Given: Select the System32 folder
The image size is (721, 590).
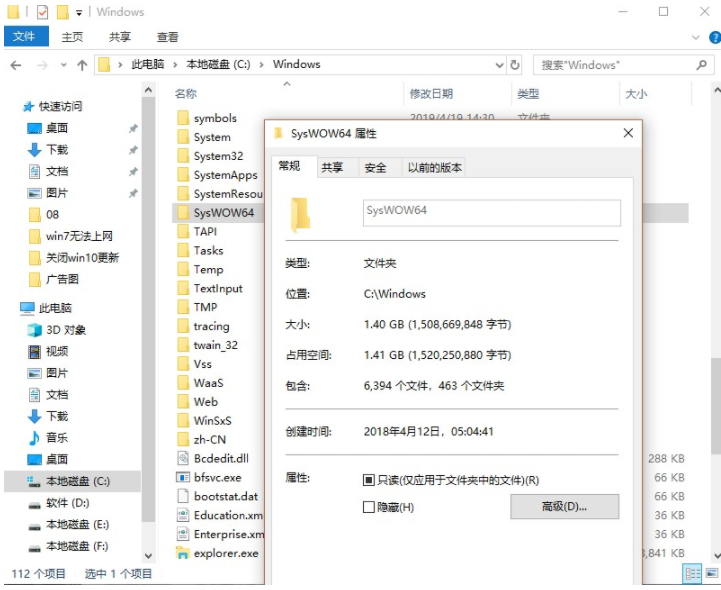Looking at the screenshot, I should tap(218, 156).
